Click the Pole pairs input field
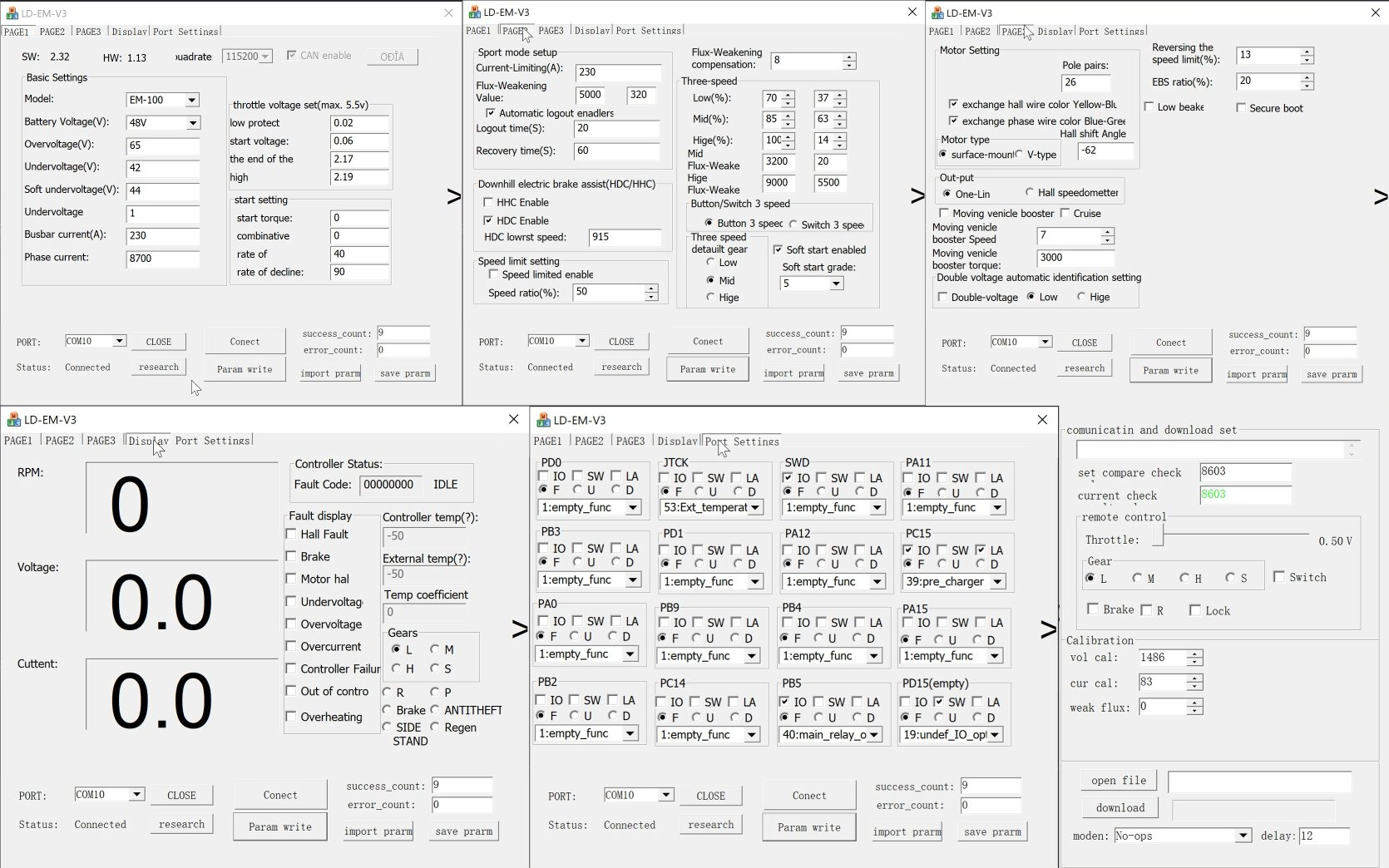Image resolution: width=1389 pixels, height=868 pixels. (1085, 82)
